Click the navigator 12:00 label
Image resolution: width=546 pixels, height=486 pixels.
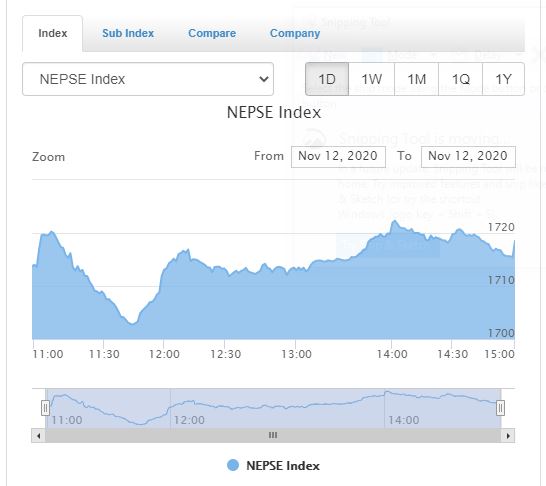tap(189, 420)
